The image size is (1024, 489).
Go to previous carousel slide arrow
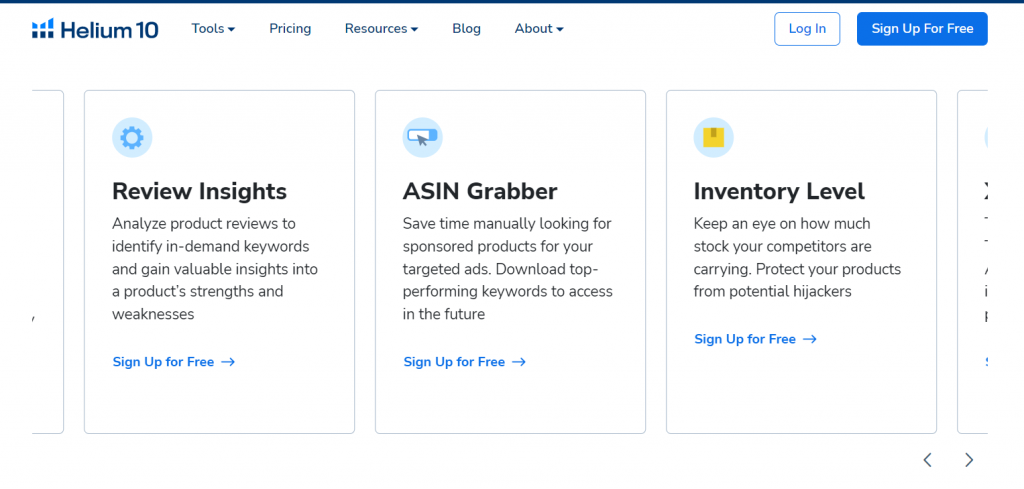click(x=927, y=460)
